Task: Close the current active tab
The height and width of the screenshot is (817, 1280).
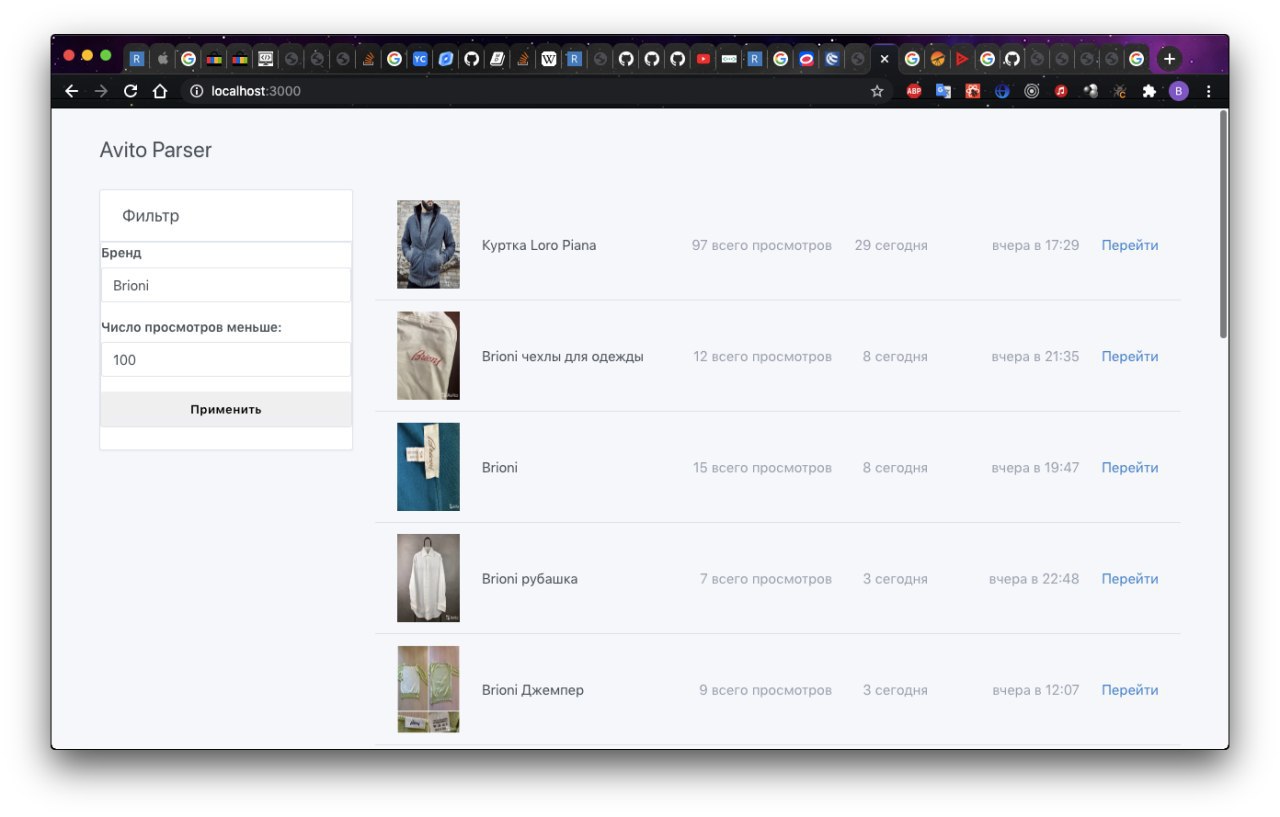Action: [884, 59]
